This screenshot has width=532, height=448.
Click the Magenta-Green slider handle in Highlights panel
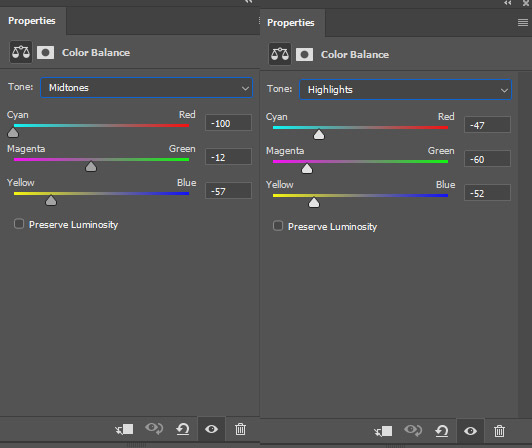(x=307, y=168)
